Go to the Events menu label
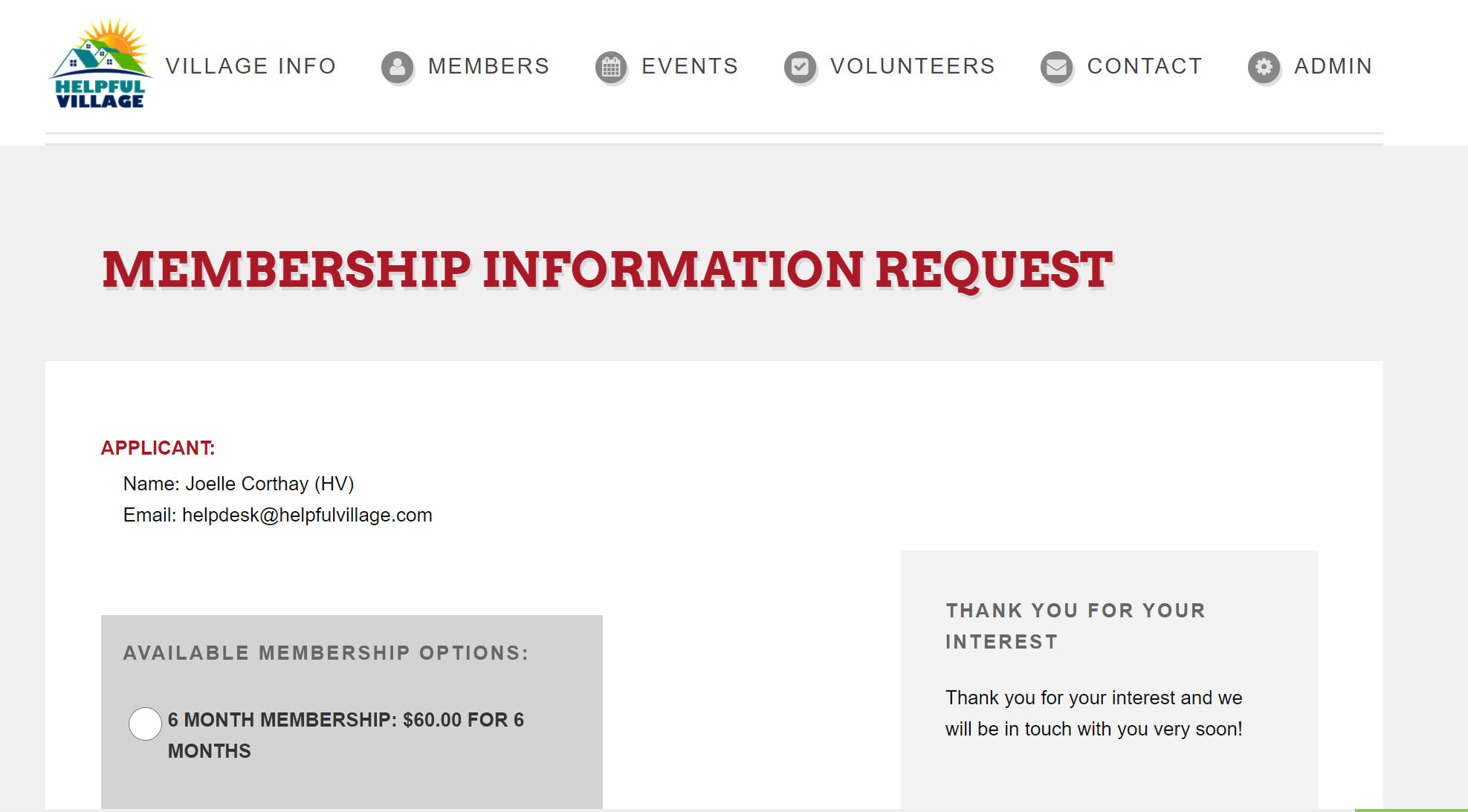 pos(690,66)
